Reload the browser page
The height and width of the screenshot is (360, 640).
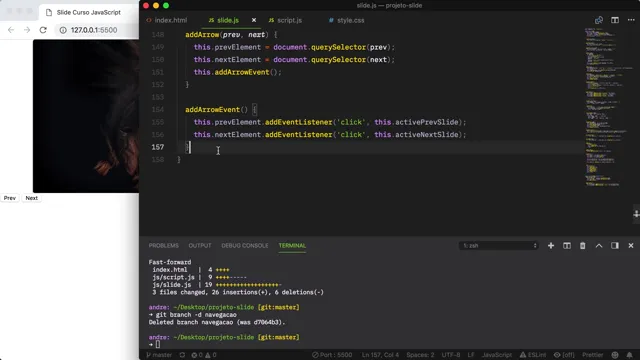pos(43,30)
